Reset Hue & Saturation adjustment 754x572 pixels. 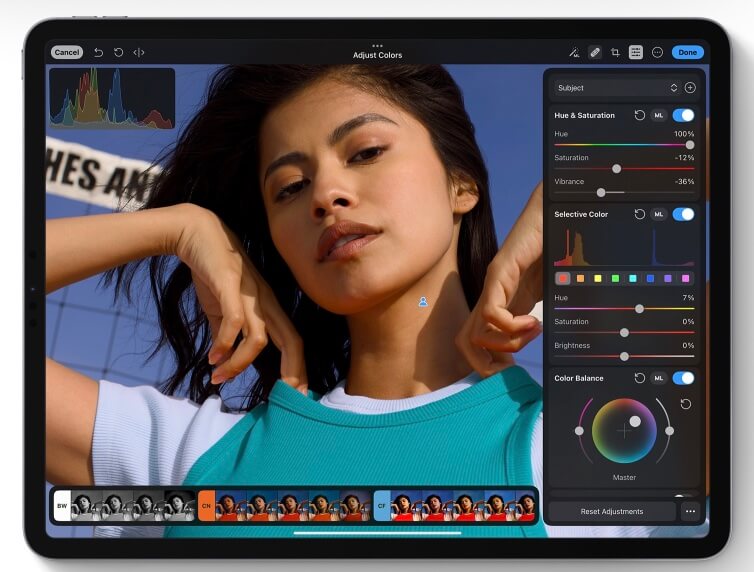point(640,115)
